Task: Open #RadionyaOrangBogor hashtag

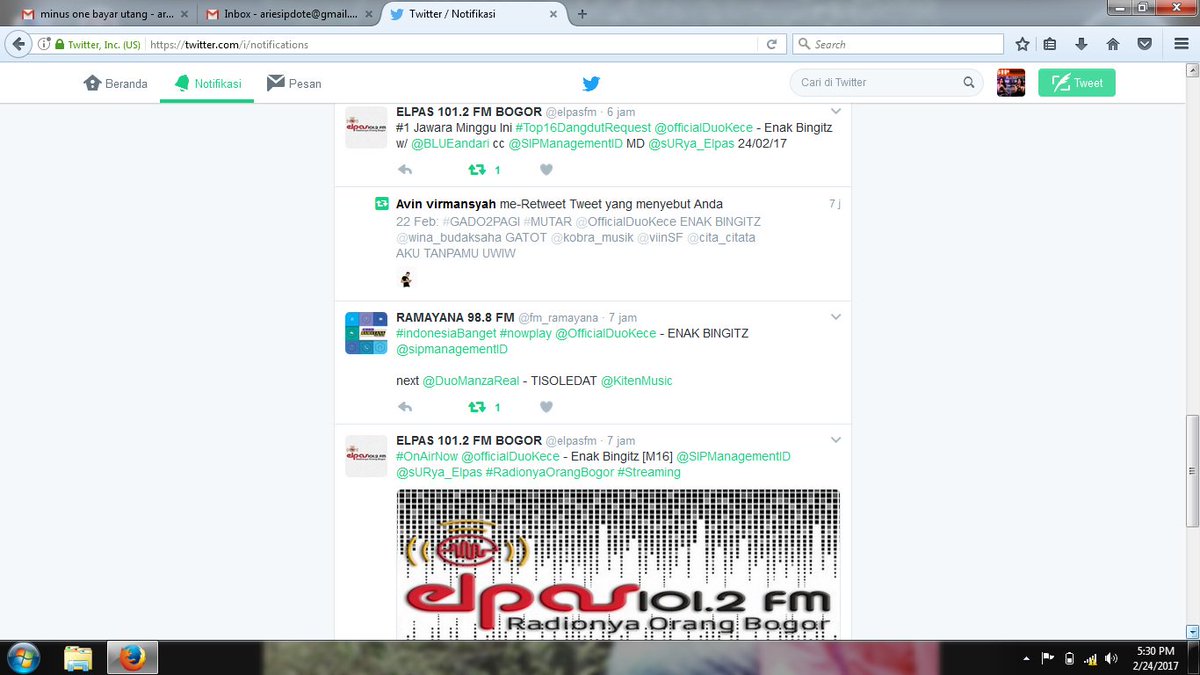Action: coord(549,472)
